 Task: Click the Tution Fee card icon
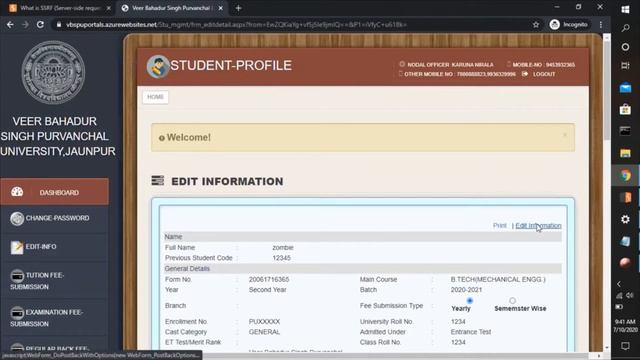tap(17, 276)
